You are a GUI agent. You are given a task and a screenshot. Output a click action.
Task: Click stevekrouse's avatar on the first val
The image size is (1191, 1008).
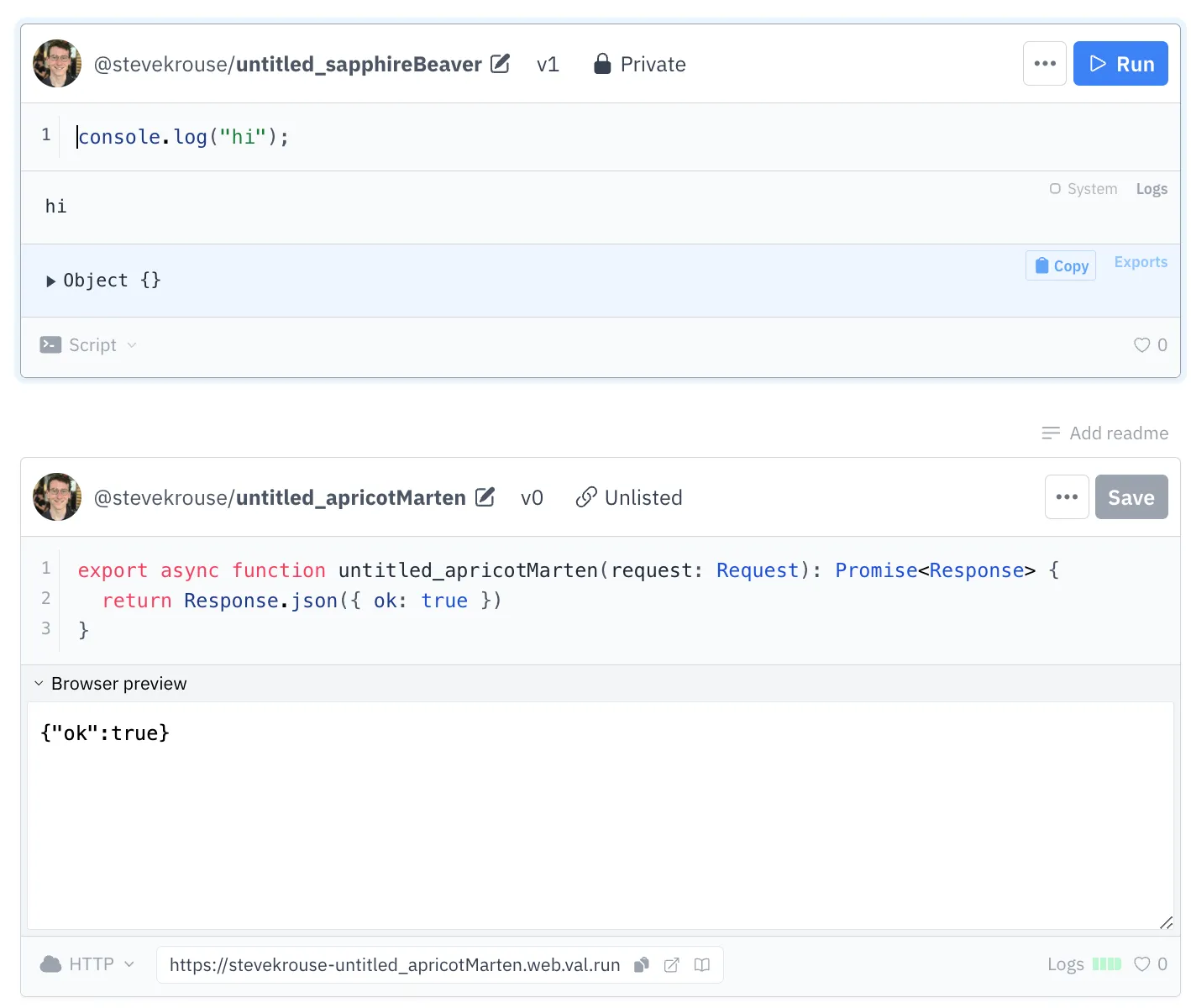click(x=56, y=63)
